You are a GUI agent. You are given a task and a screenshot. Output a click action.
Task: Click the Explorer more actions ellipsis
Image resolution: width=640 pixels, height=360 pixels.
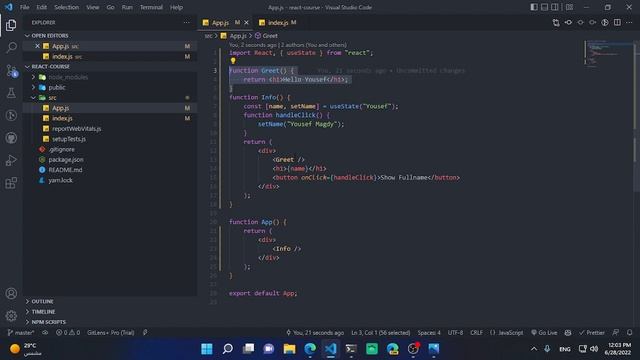(x=187, y=22)
